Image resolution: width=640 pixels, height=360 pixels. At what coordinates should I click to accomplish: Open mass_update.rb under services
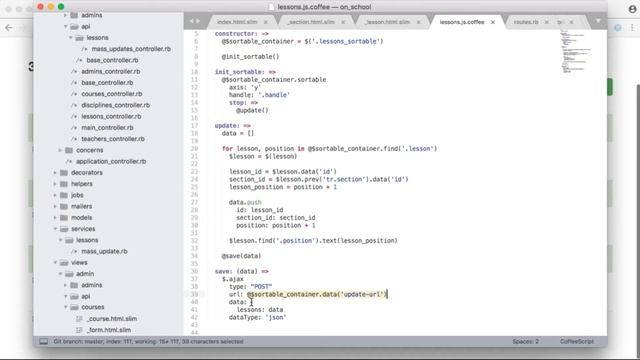pyautogui.click(x=104, y=251)
